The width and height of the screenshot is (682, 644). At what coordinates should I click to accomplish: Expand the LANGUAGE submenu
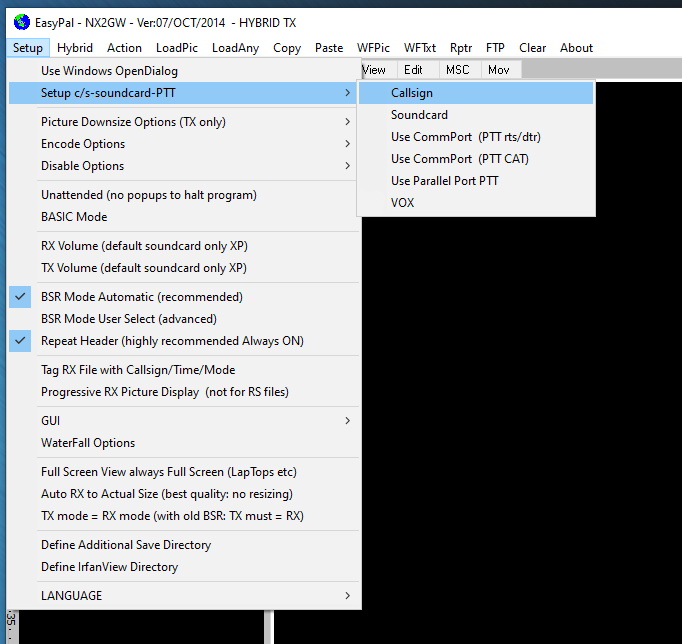pyautogui.click(x=71, y=596)
